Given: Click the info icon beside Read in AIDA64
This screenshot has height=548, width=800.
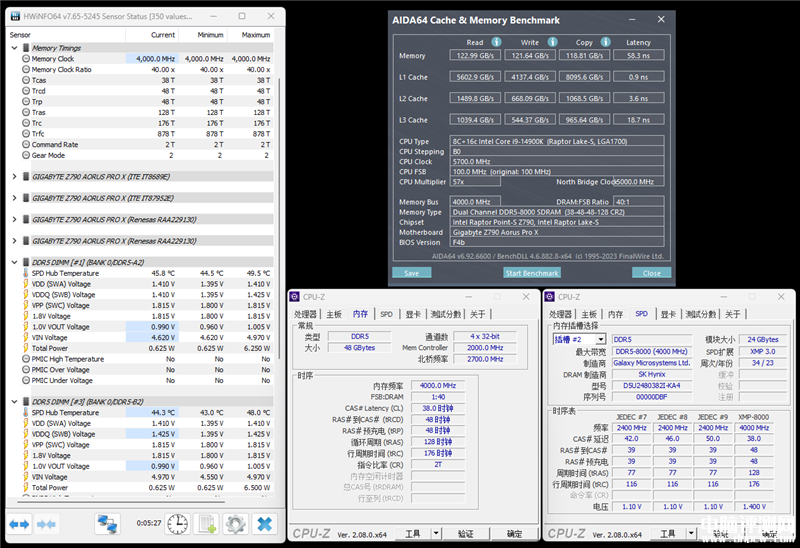Looking at the screenshot, I should pos(494,42).
